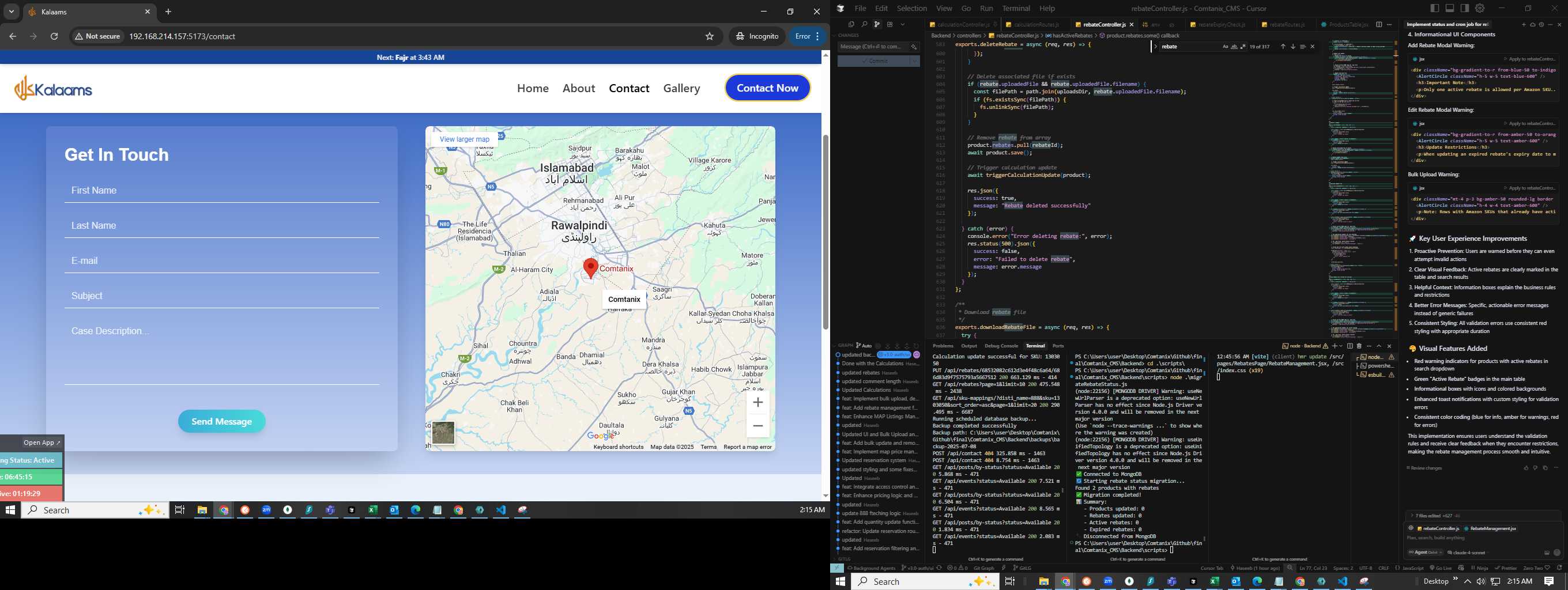This screenshot has width=1568, height=590.
Task: Toggle Cursor bottom panel layout icon
Action: coord(1450,8)
